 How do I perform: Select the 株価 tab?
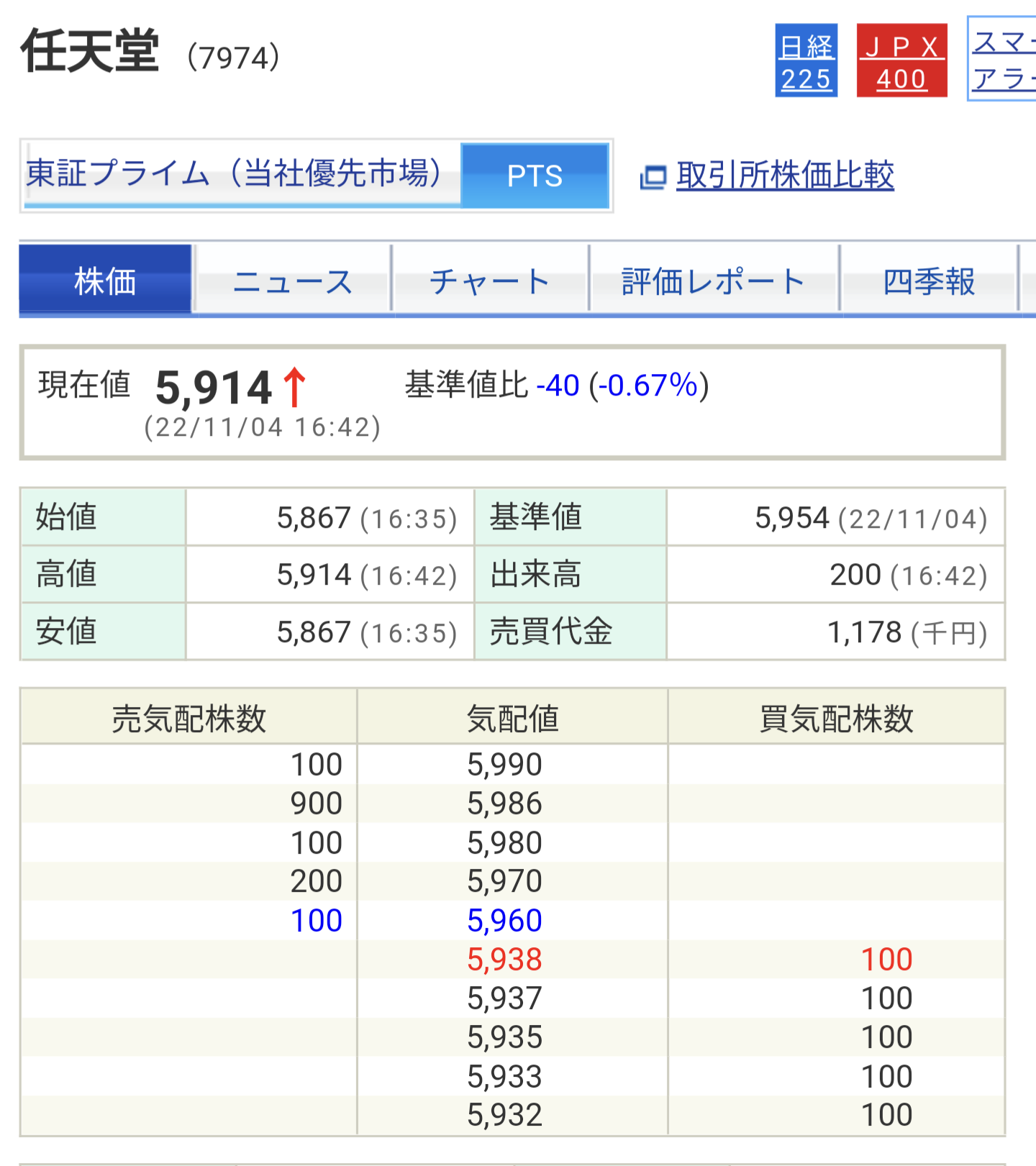coord(106,281)
